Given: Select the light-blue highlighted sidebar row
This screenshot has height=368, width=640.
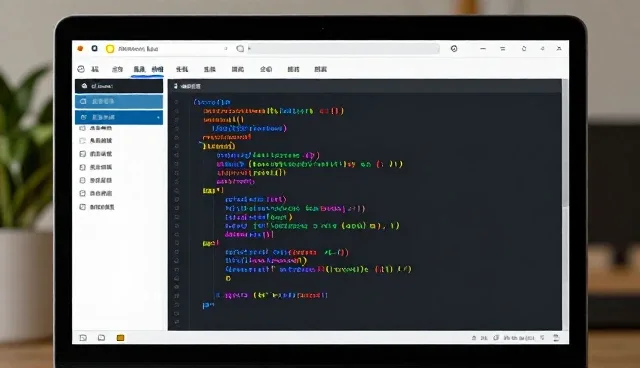Looking at the screenshot, I should [x=119, y=101].
